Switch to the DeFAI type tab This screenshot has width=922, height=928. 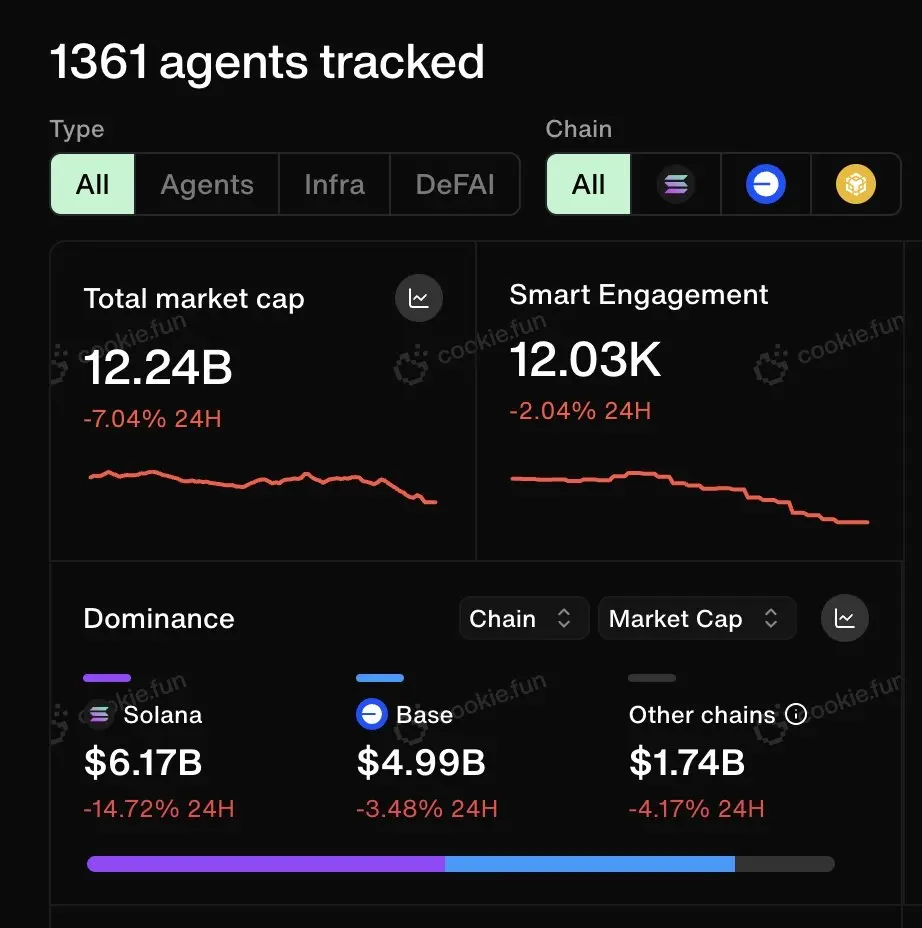(455, 185)
